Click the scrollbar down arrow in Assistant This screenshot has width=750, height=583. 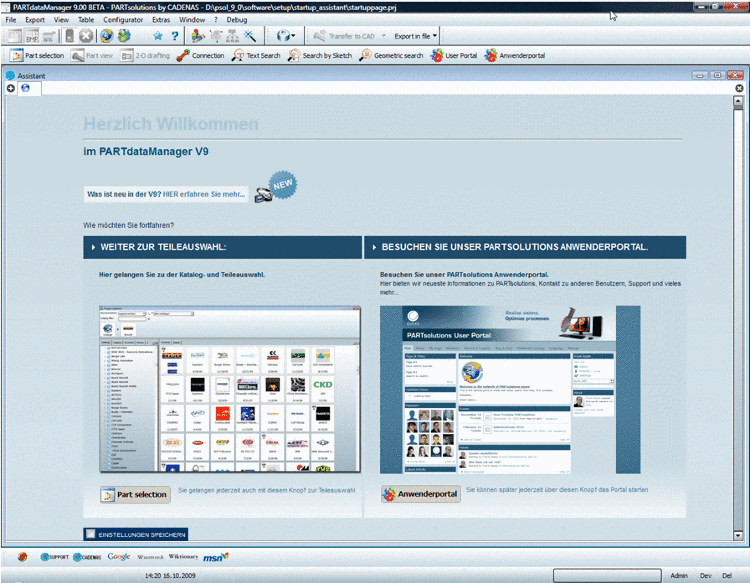tap(738, 536)
